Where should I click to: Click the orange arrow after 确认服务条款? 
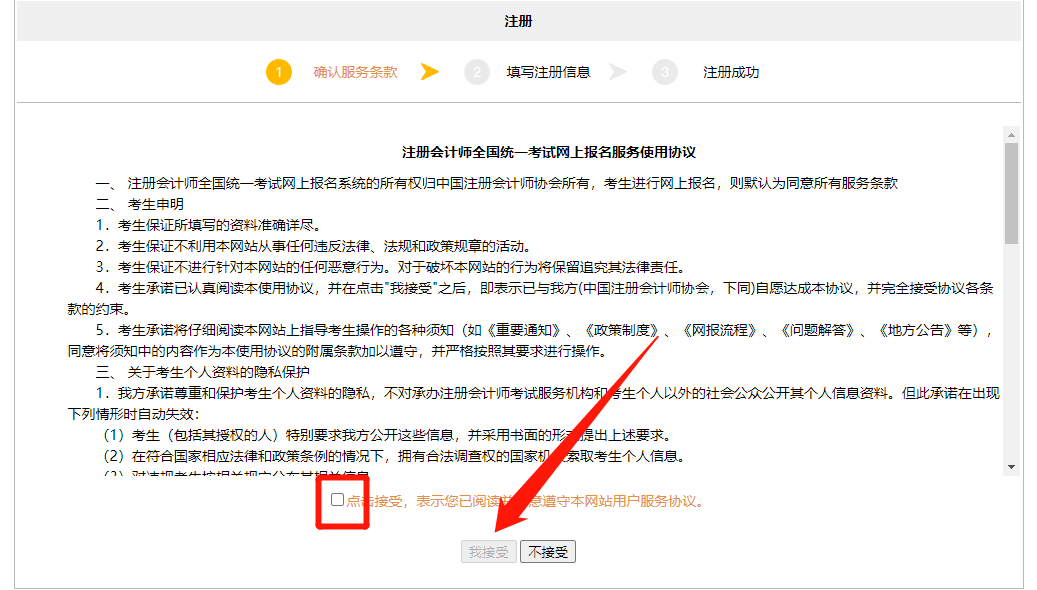430,72
